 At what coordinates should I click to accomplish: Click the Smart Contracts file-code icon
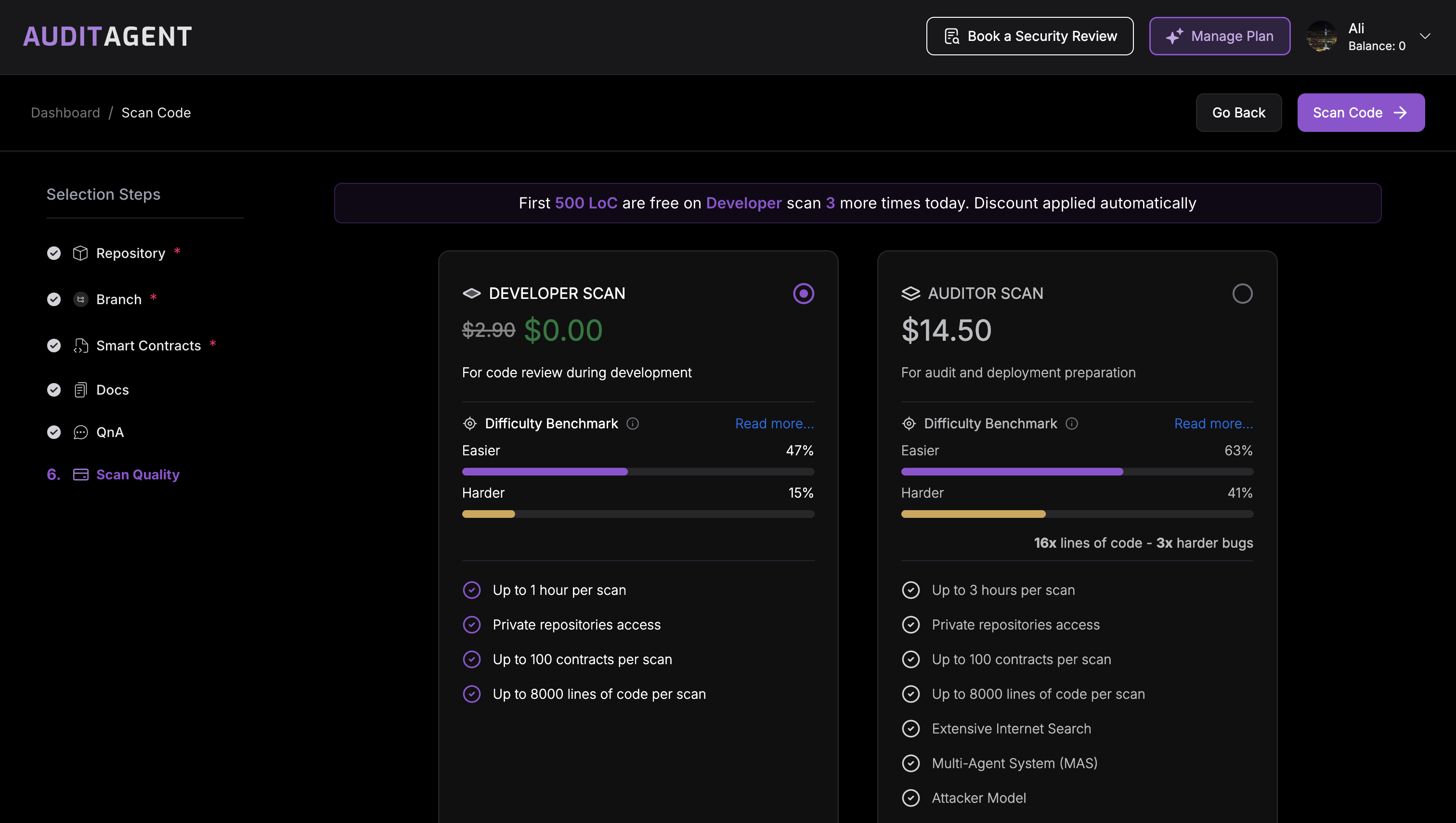click(80, 346)
